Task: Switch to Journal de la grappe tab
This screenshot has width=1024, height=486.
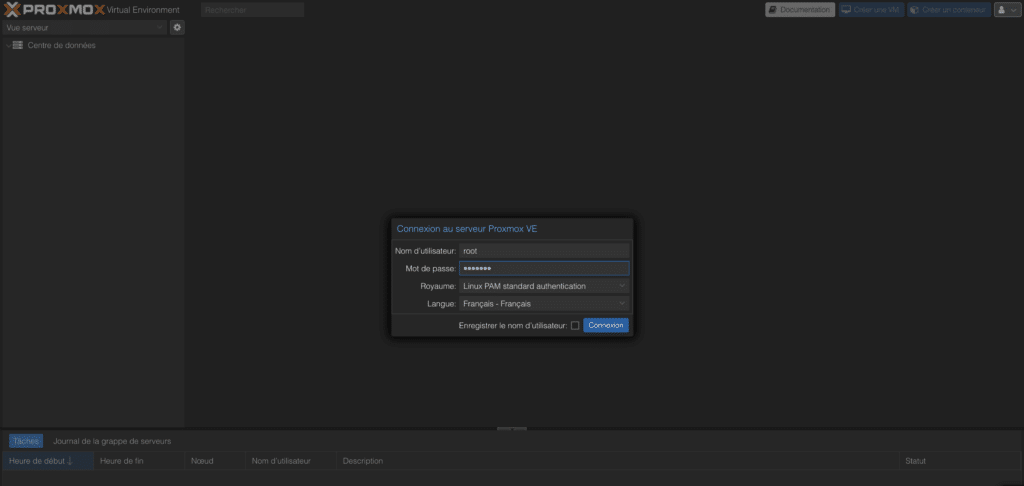Action: click(x=112, y=442)
